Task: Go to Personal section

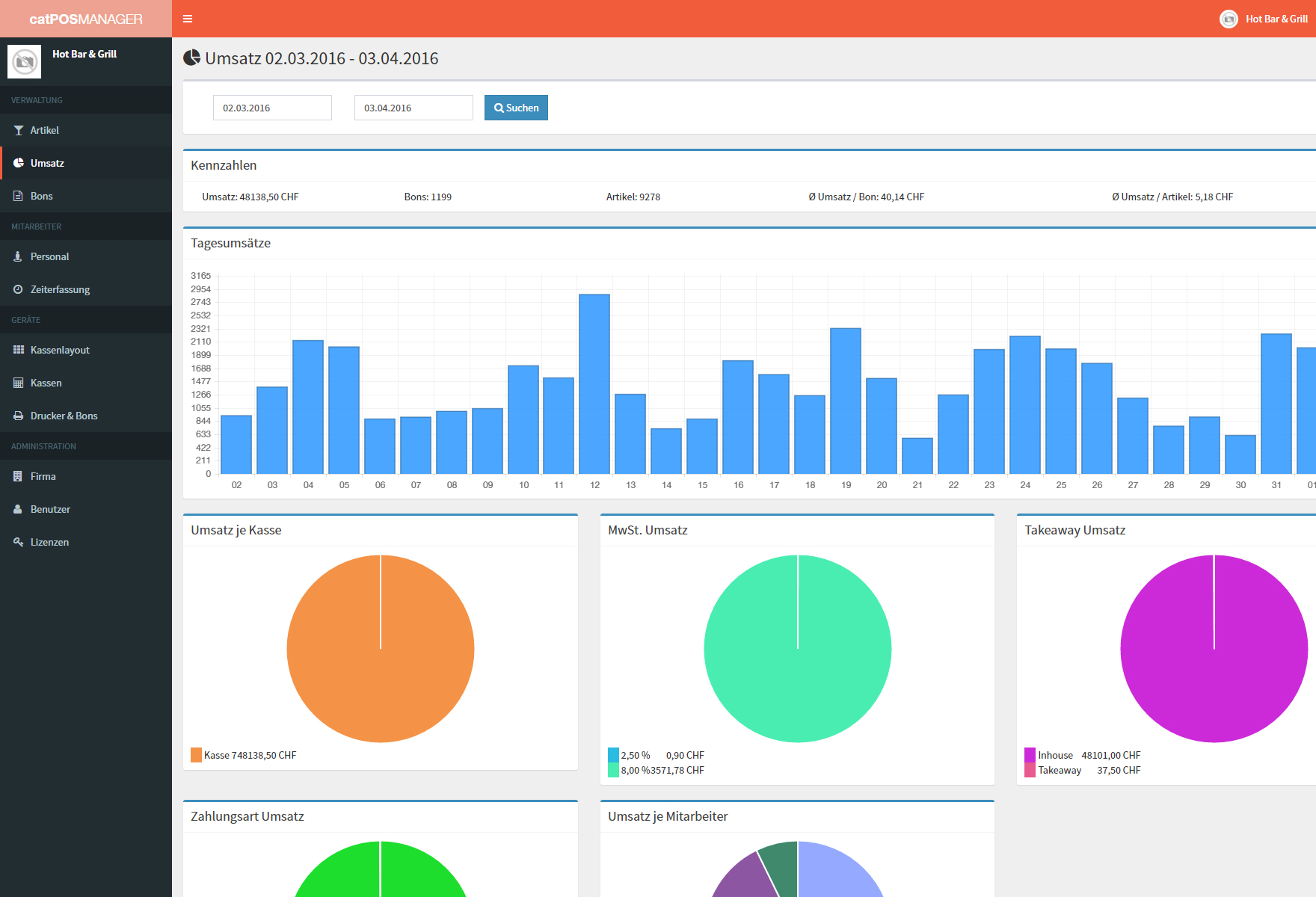Action: point(86,256)
